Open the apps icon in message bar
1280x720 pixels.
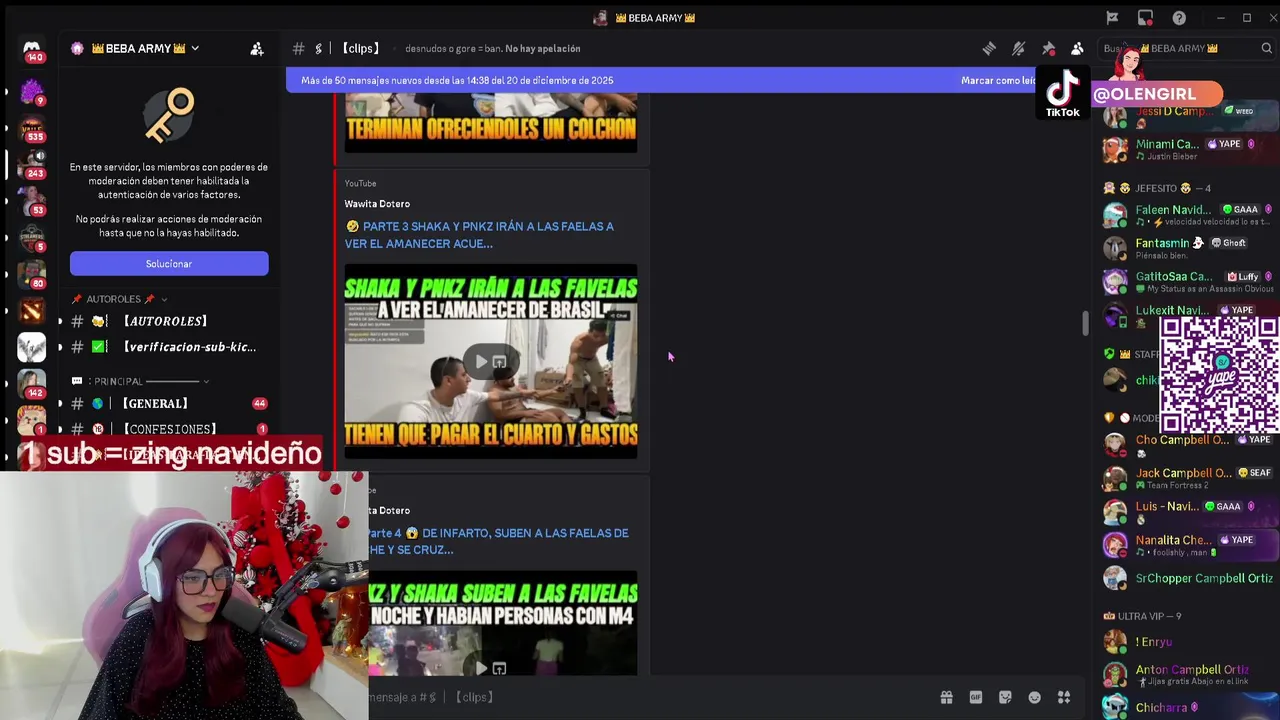1064,697
